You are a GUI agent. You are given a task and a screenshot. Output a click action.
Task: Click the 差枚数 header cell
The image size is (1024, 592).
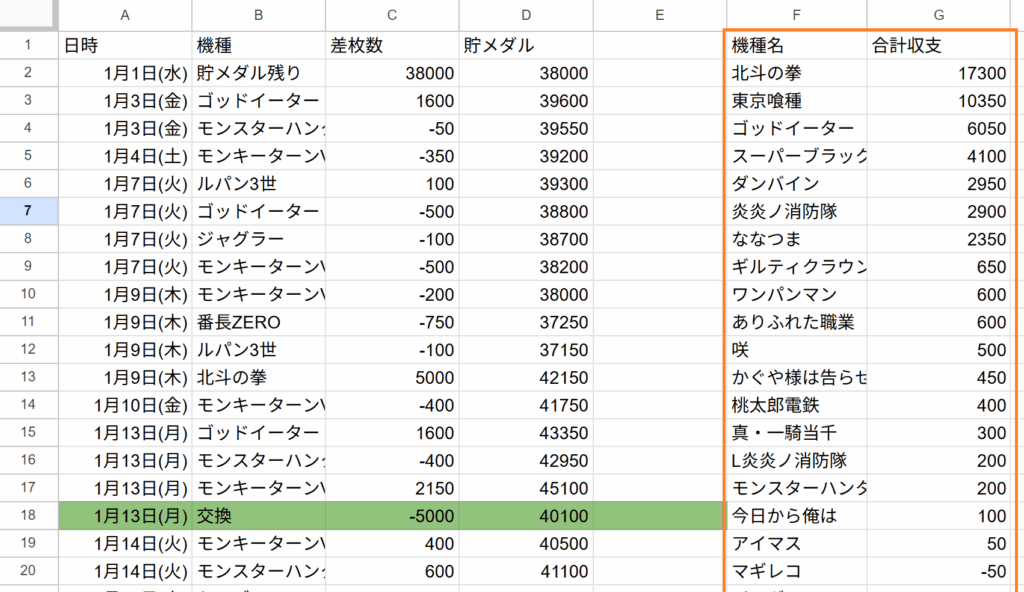point(392,45)
